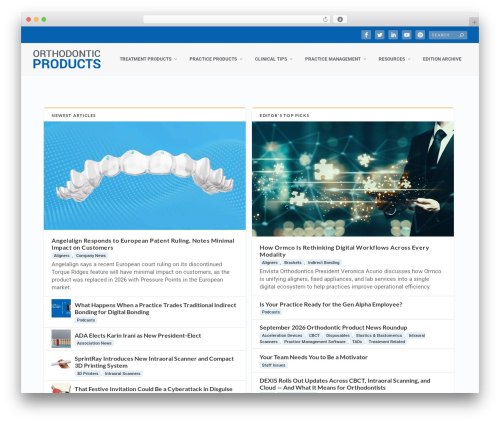
Task: Select Aligners tag under Ormco article
Action: coord(270,263)
